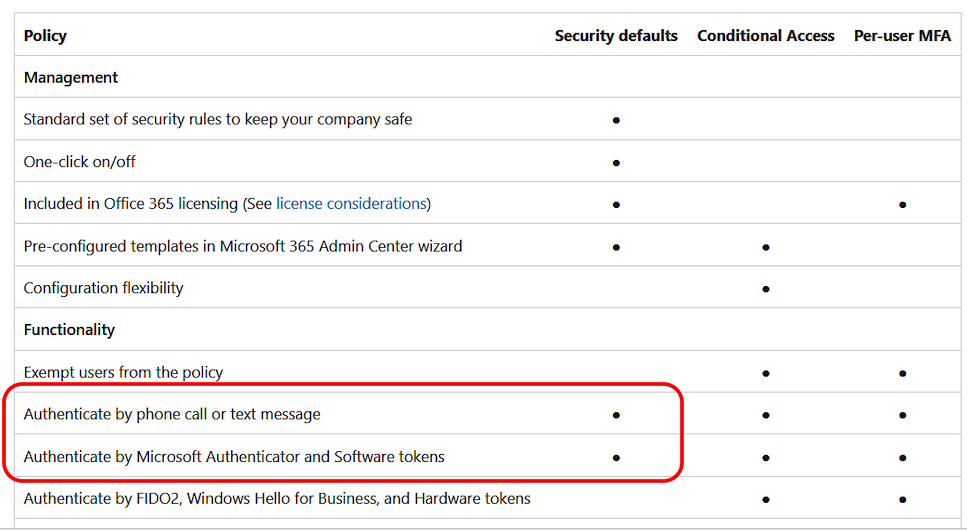967x530 pixels.
Task: Select 'Pre-configured templates in Microsoft 365' row text
Action: (243, 246)
